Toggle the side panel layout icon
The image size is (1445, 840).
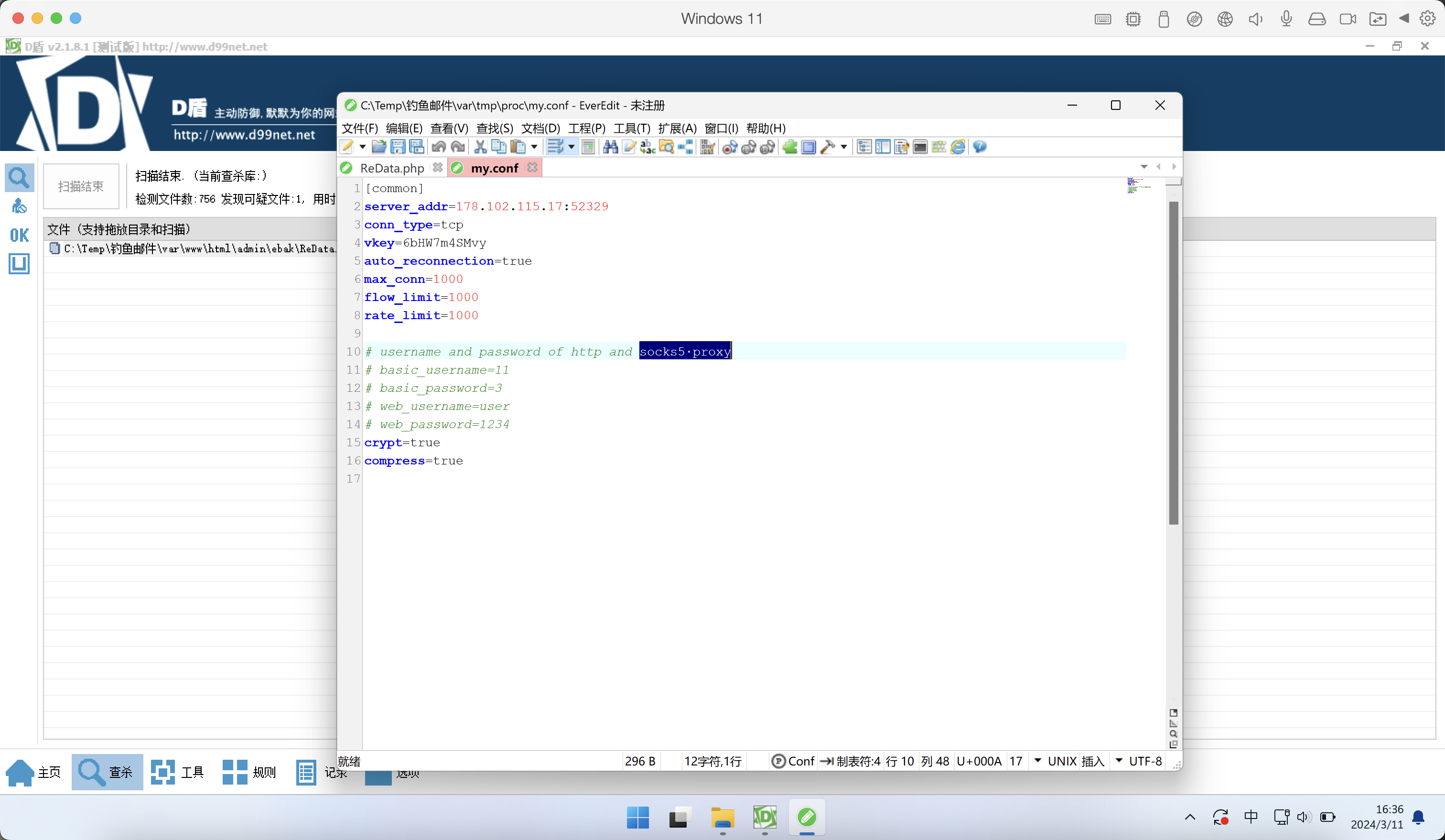(883, 147)
